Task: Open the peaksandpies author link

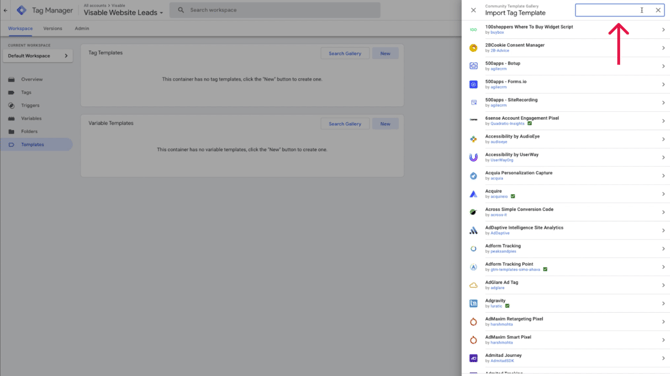Action: (x=503, y=251)
